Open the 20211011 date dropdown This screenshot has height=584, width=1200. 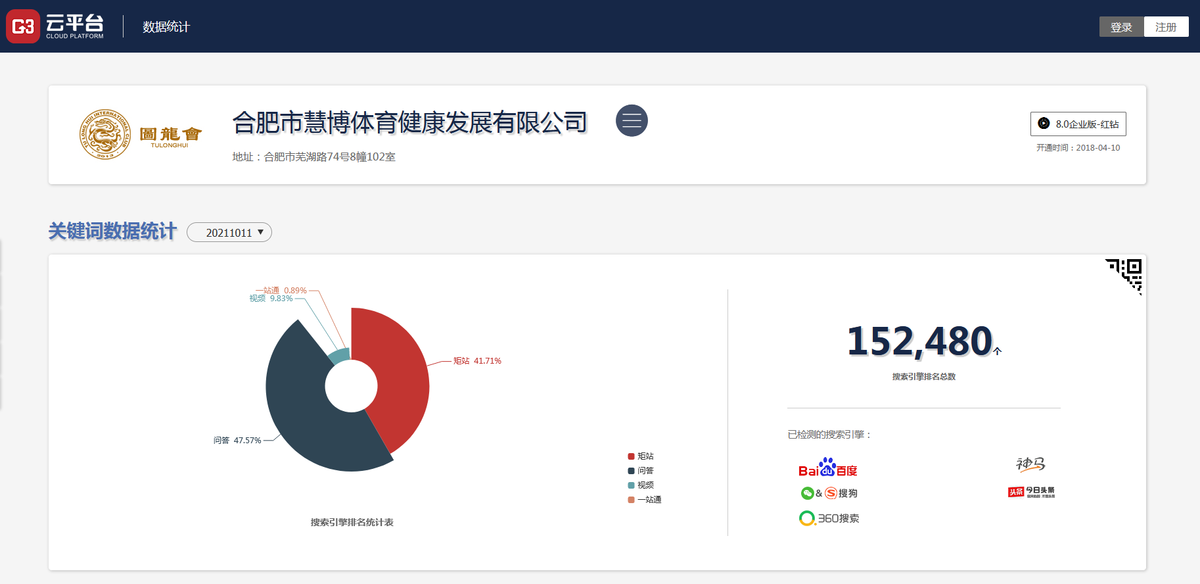click(x=229, y=232)
